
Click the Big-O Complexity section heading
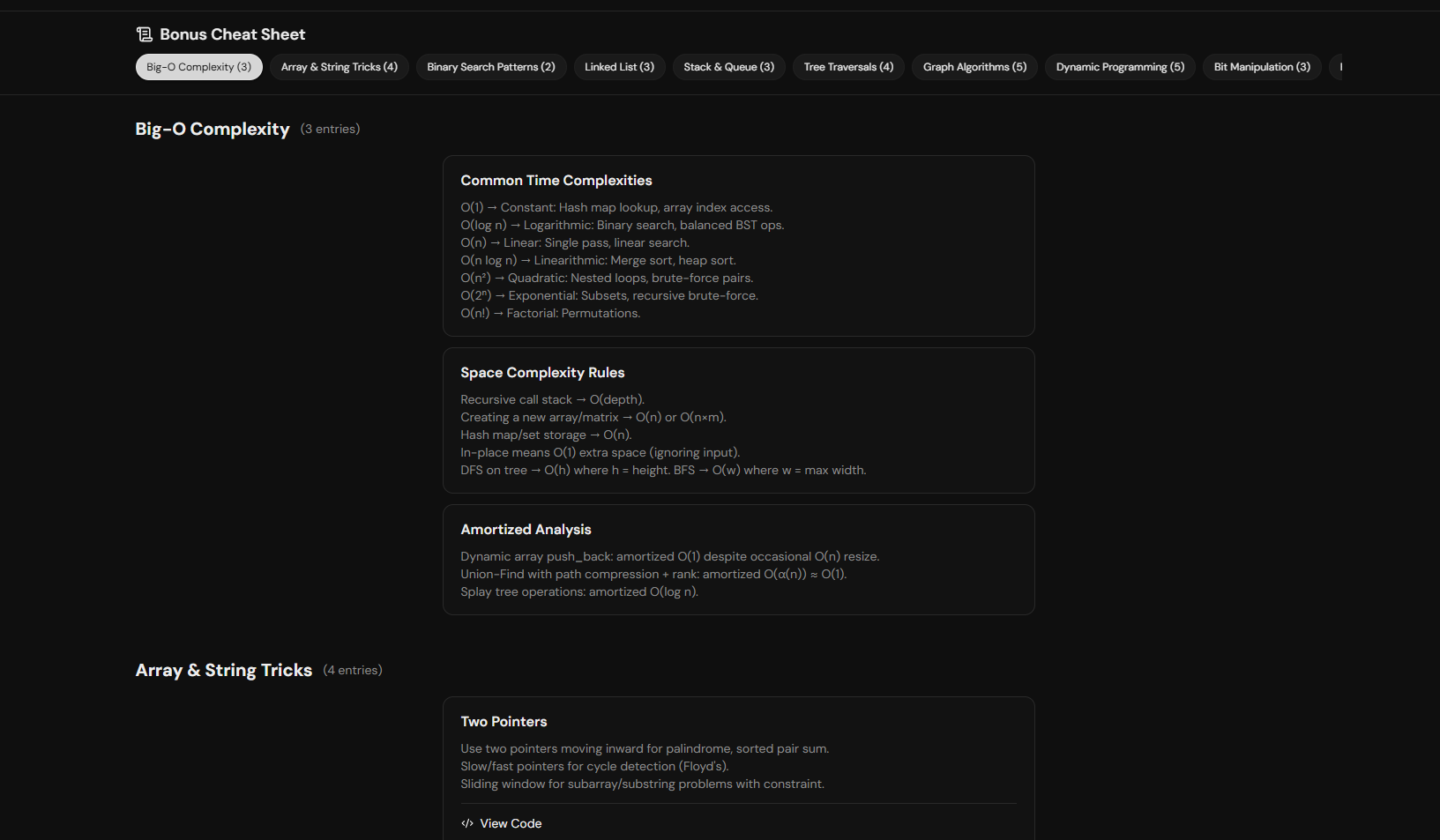213,129
